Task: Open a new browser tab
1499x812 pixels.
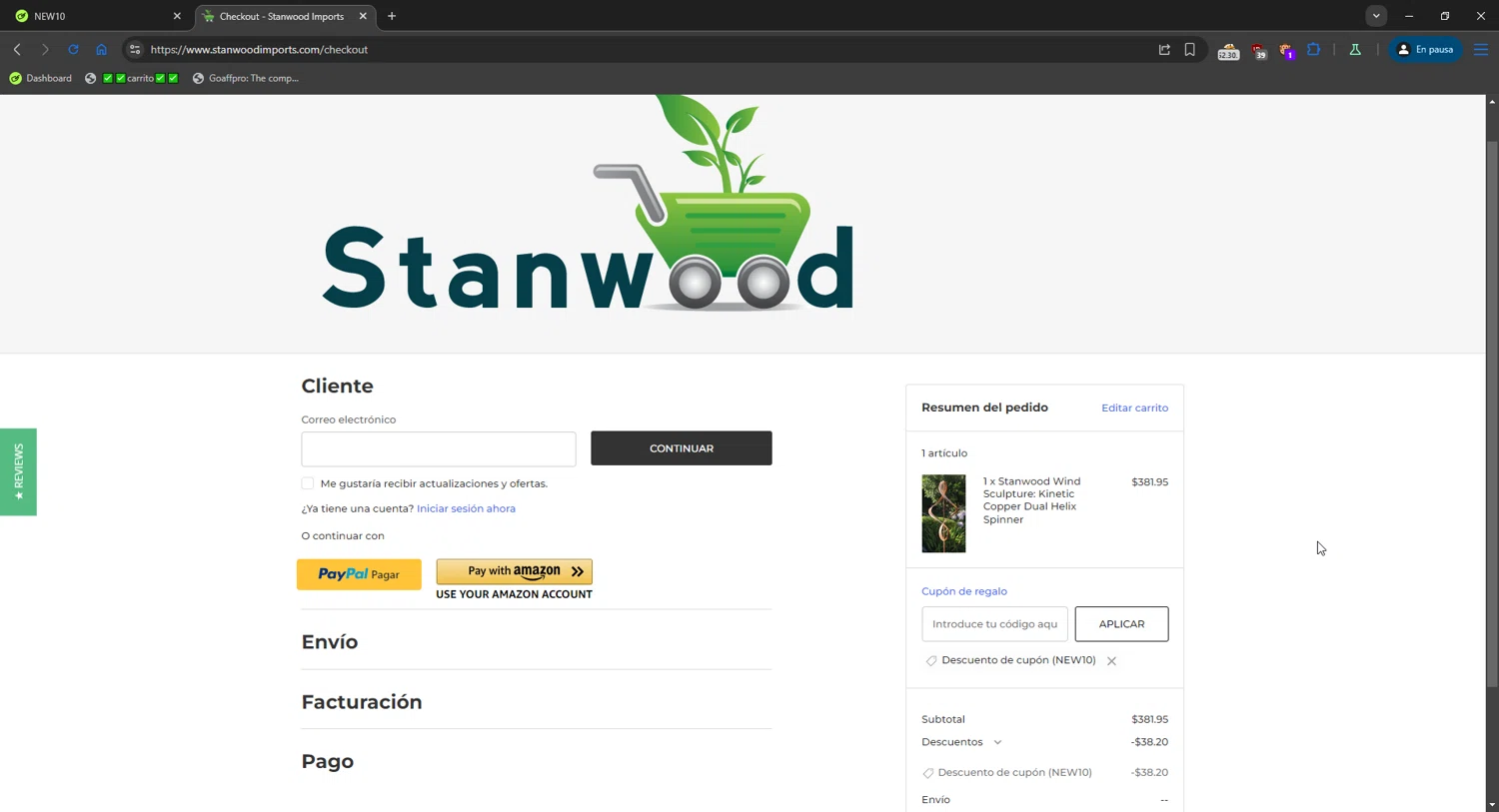Action: tap(392, 16)
